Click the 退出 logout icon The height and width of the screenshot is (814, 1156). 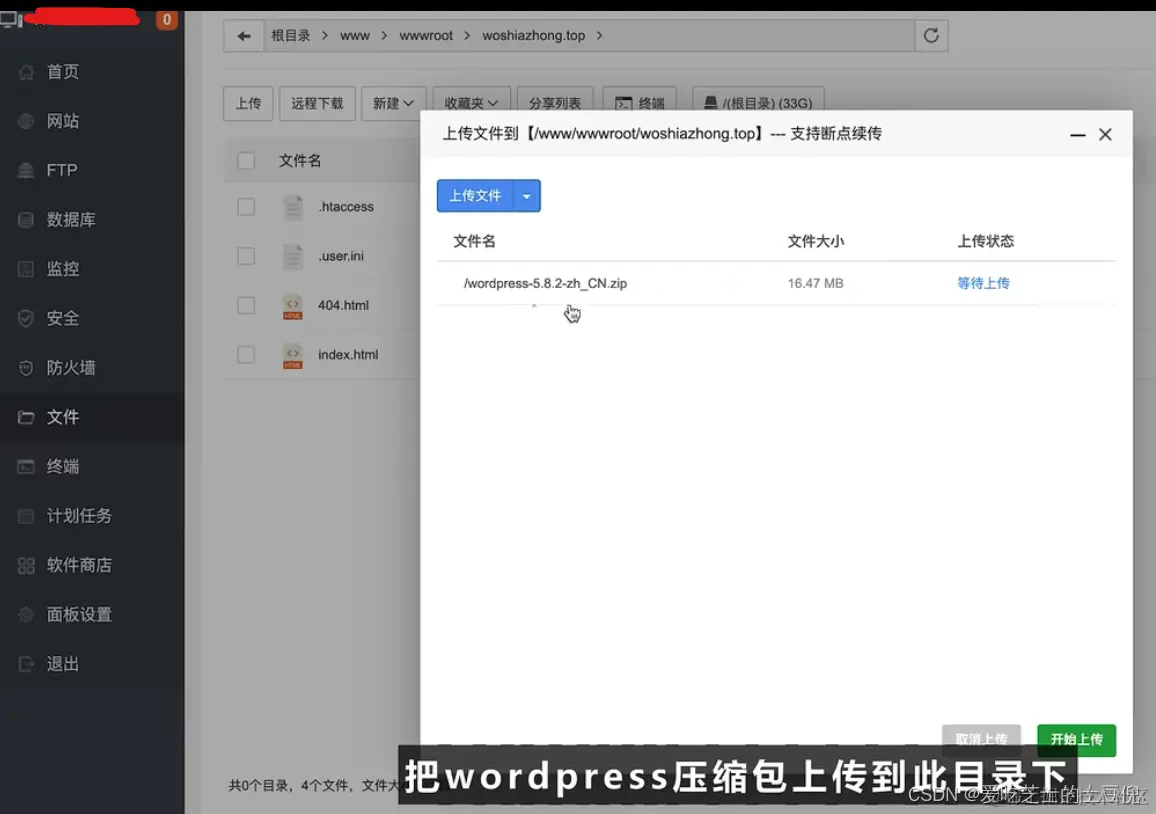[x=26, y=664]
